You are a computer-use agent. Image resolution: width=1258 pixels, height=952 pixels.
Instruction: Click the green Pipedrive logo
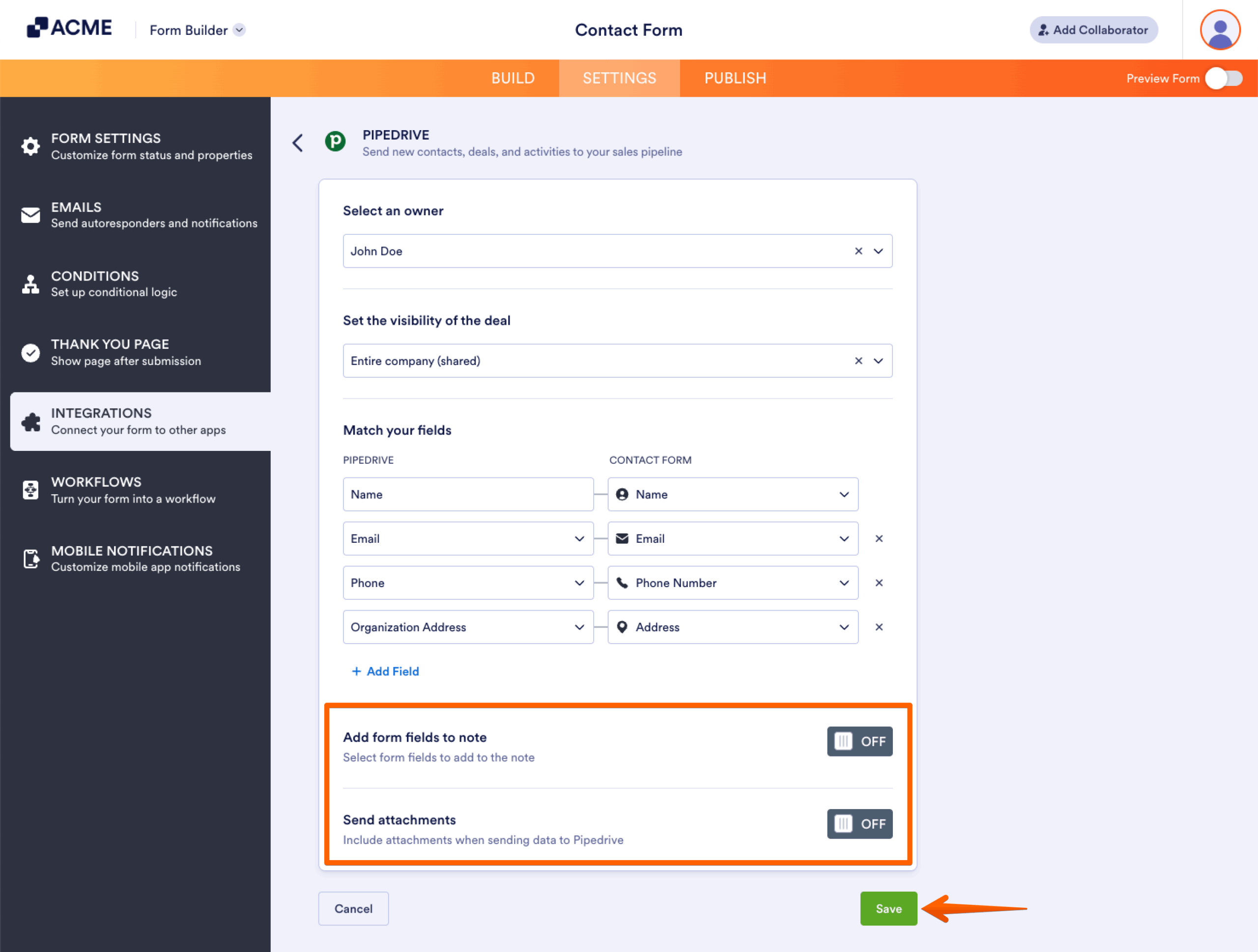coord(335,142)
